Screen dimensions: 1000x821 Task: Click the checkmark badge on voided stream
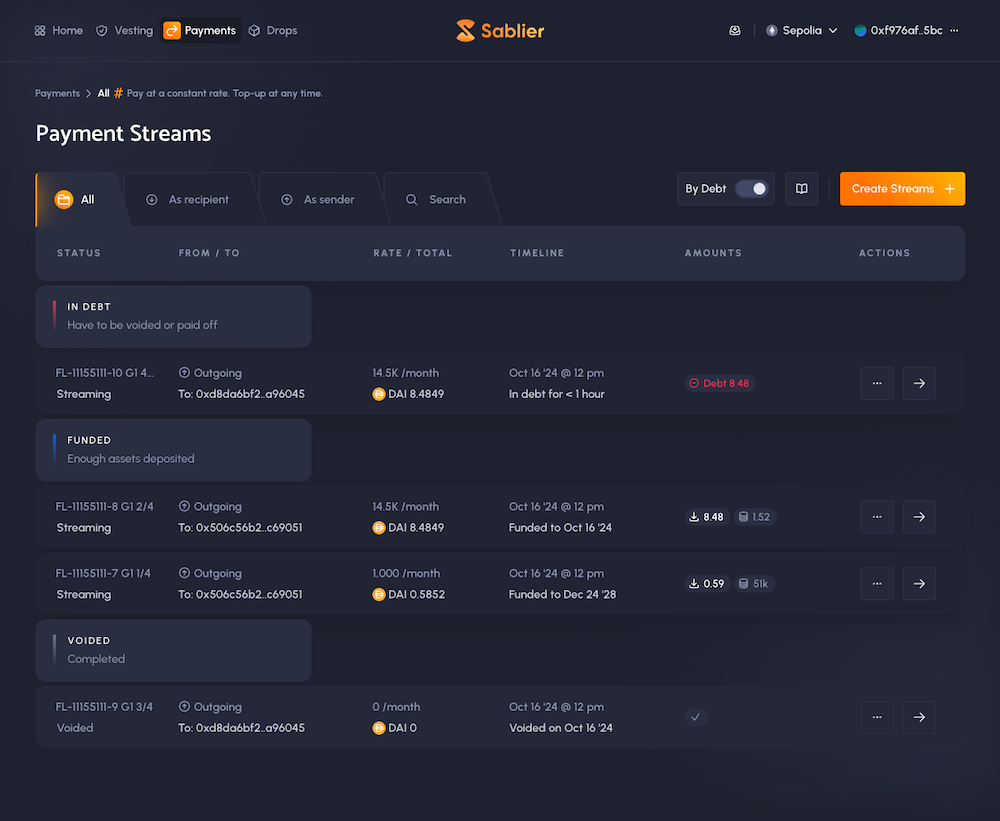point(696,717)
